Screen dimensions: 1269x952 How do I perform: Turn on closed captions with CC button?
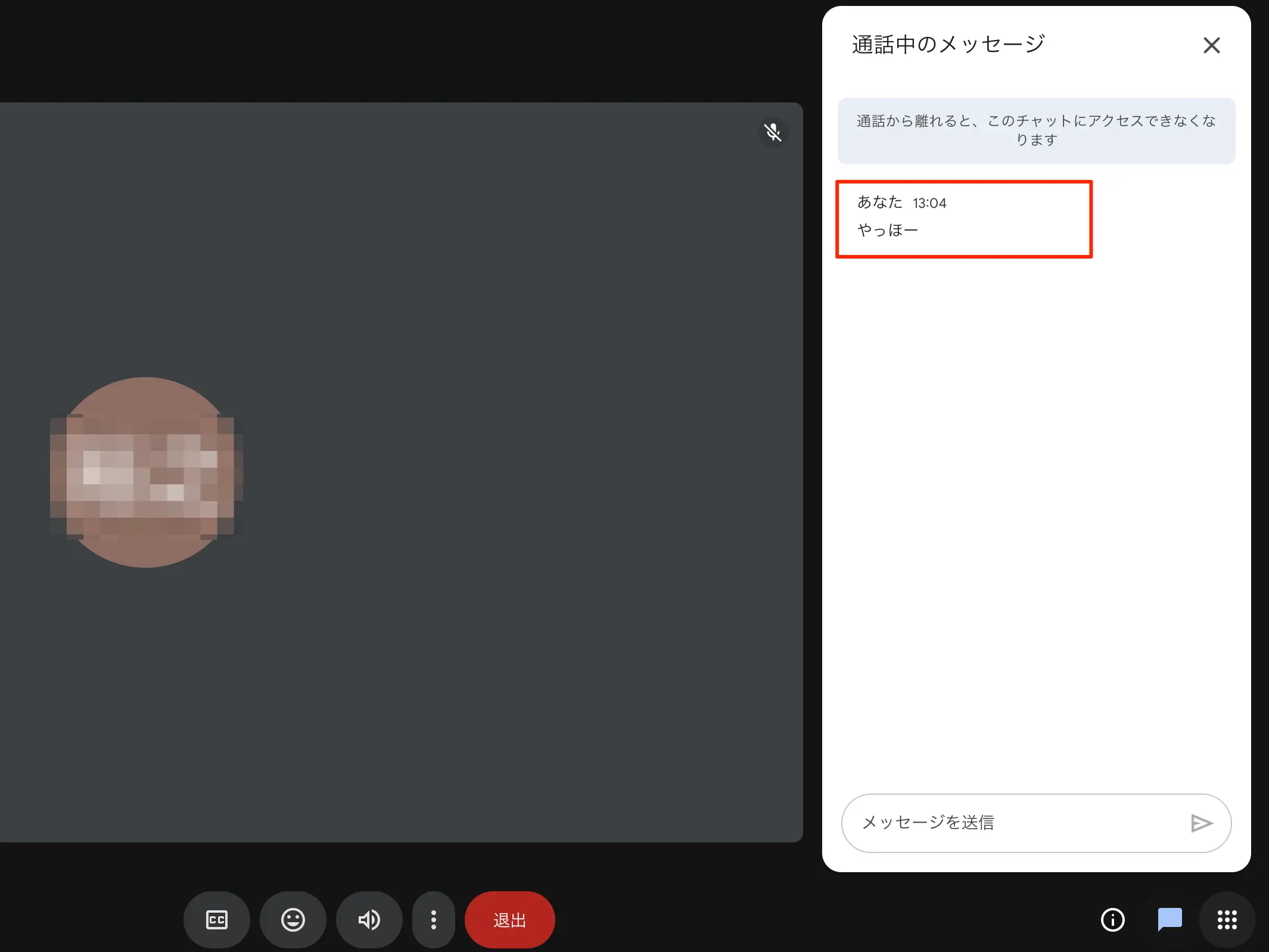point(217,920)
